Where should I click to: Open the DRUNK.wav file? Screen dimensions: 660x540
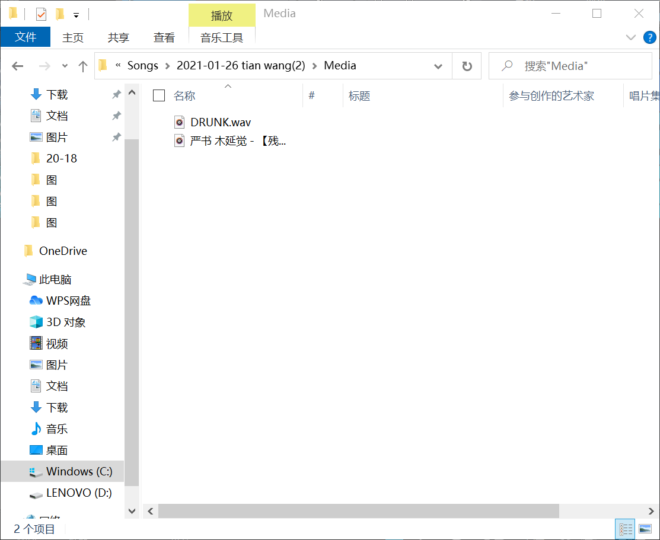tap(219, 122)
